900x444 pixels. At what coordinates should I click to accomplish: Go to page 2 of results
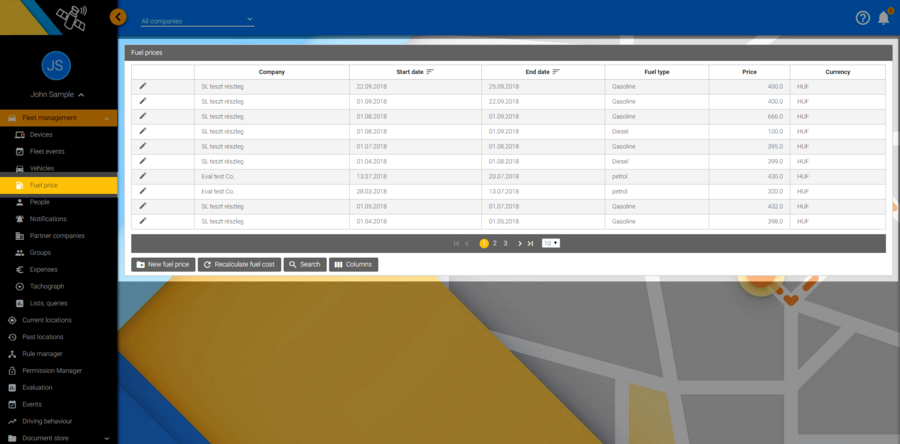(x=495, y=243)
